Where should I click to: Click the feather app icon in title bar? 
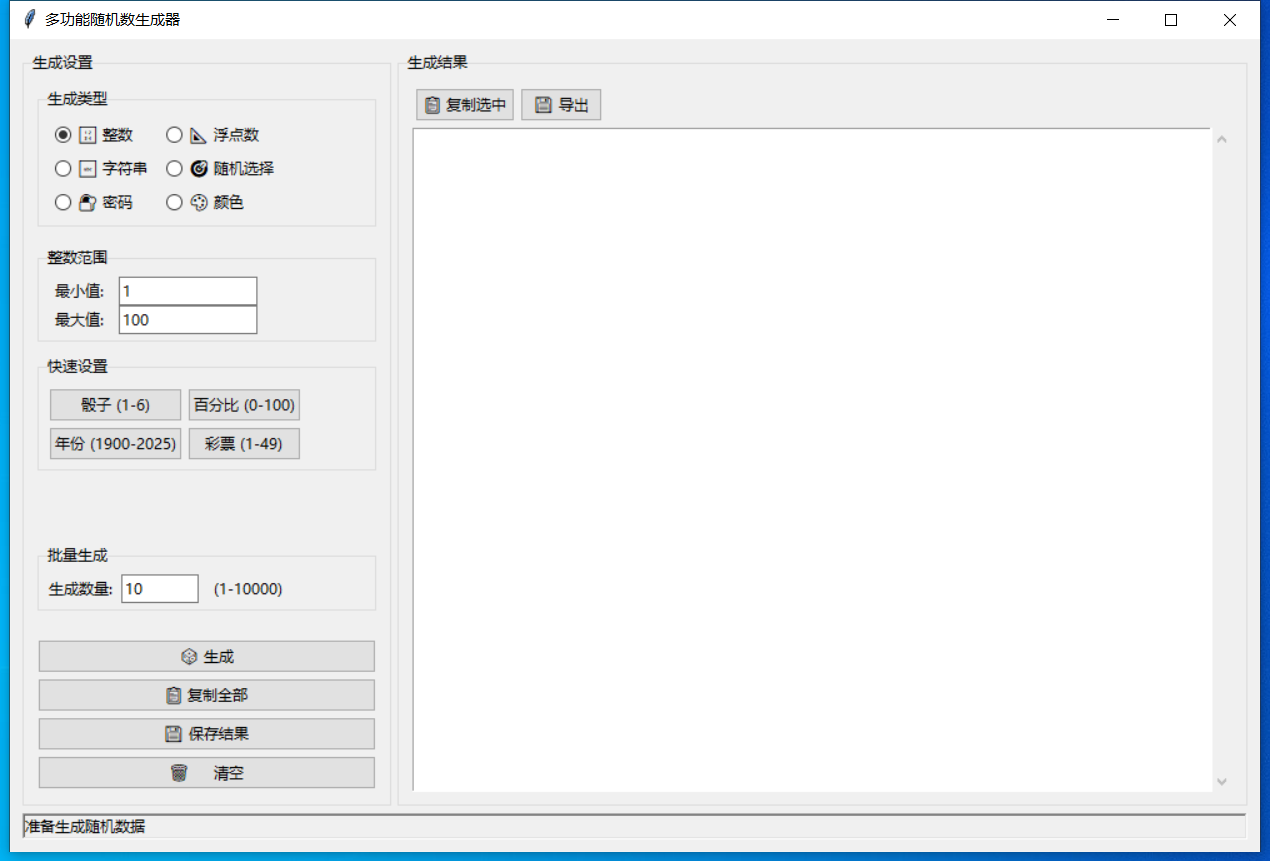pos(28,19)
